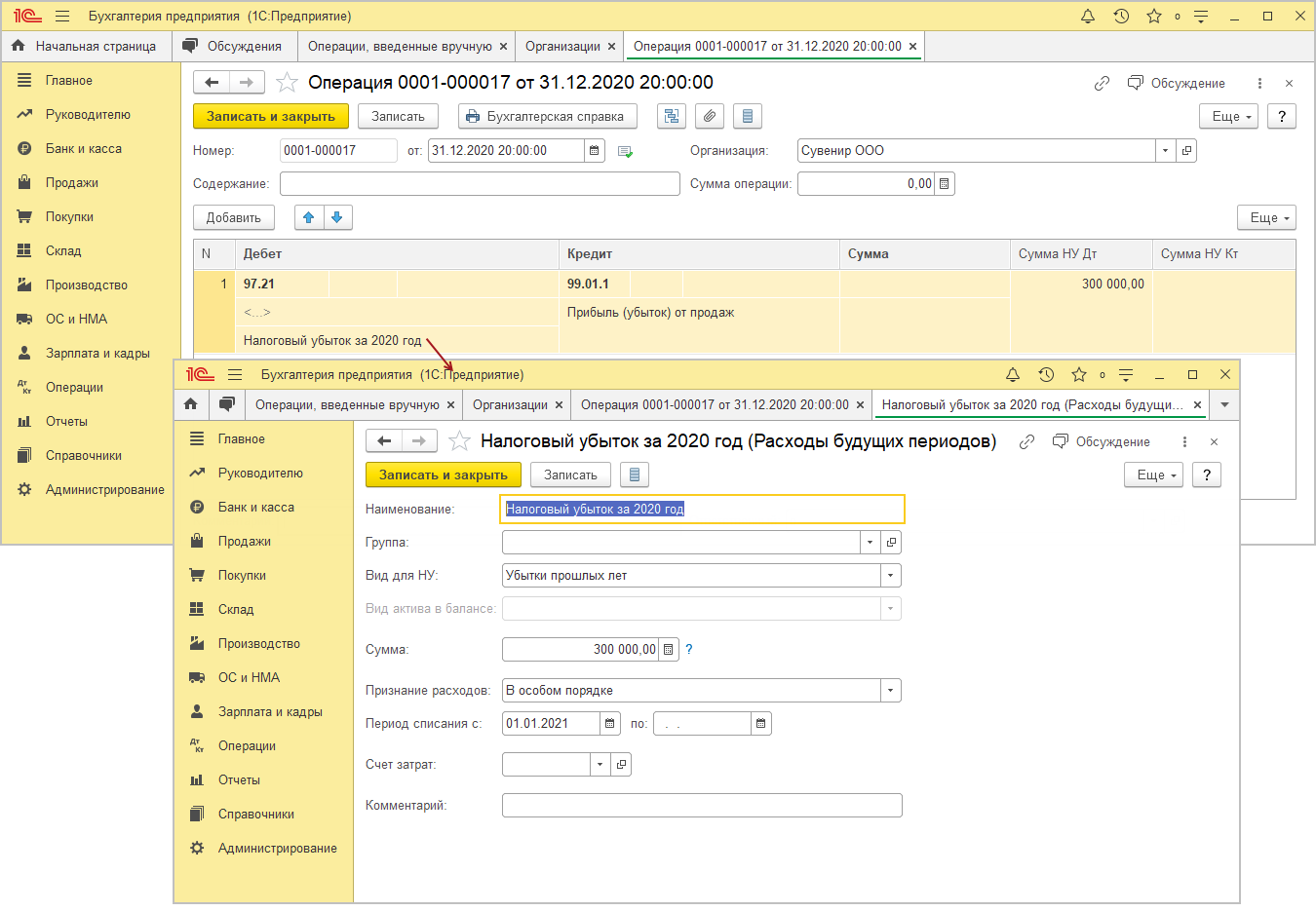Viewport: 1316px width, 911px height.
Task: Click the paperclip attached files icon
Action: pos(710,117)
